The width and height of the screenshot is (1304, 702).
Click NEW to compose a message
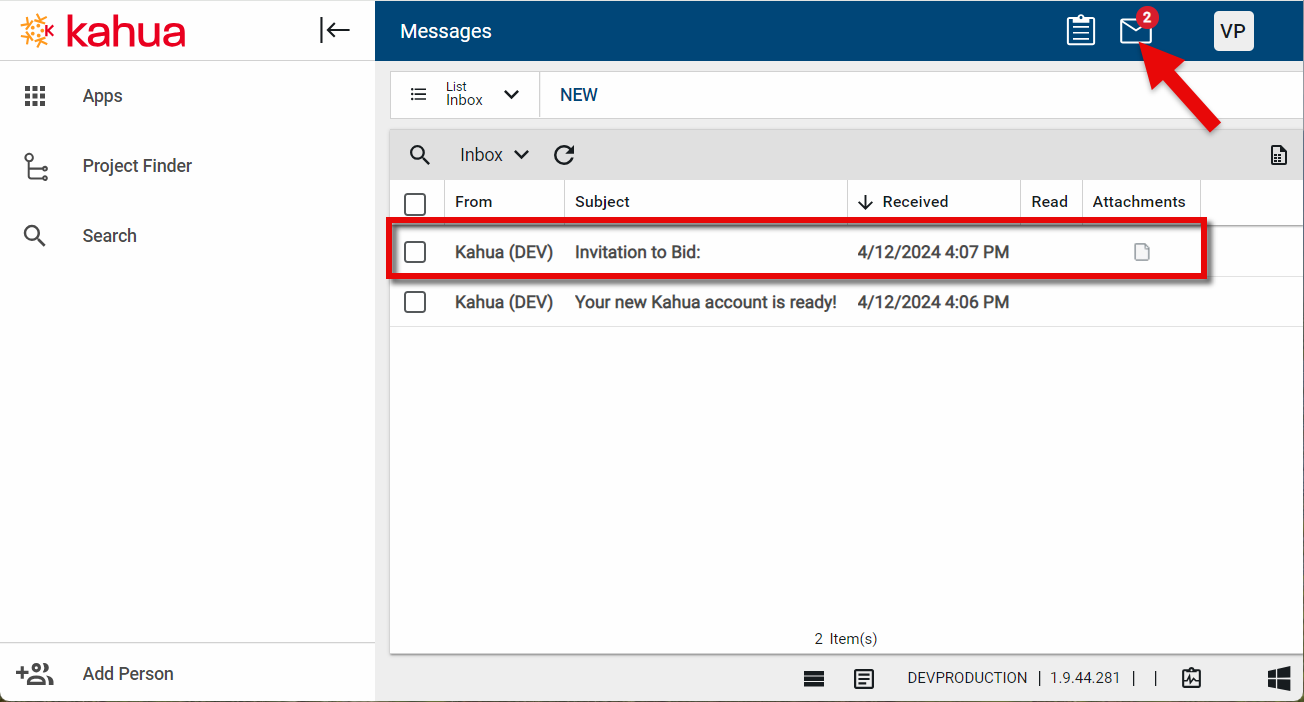[578, 95]
